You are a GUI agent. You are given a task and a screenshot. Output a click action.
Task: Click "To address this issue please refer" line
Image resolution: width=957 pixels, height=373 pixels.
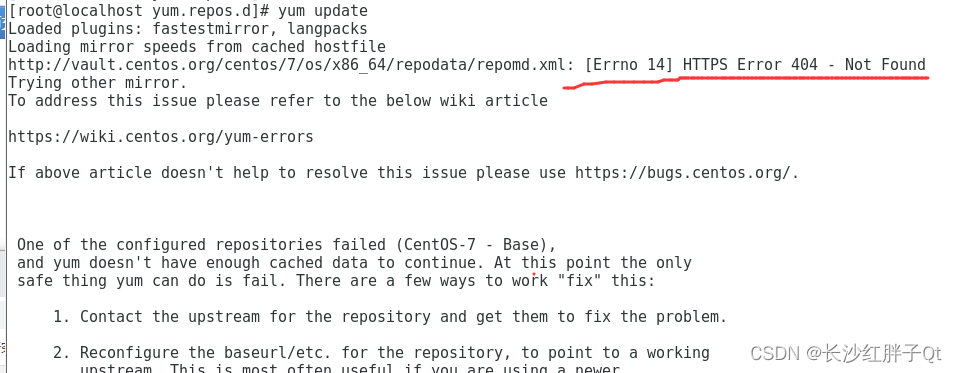point(278,101)
